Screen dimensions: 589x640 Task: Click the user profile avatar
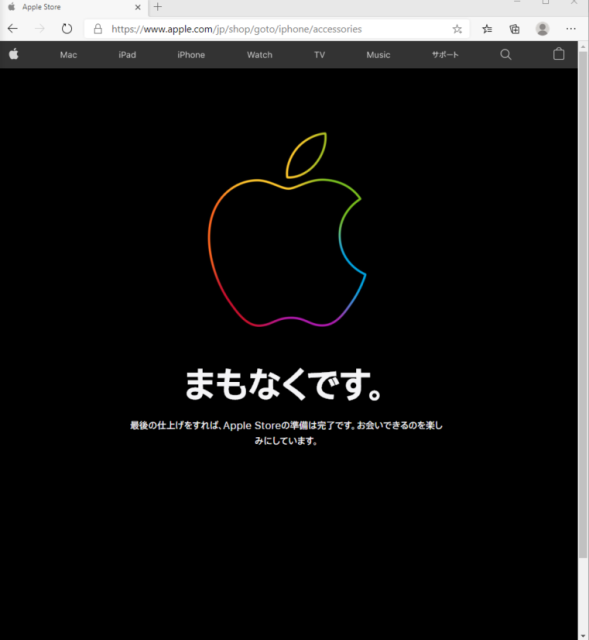tap(542, 29)
